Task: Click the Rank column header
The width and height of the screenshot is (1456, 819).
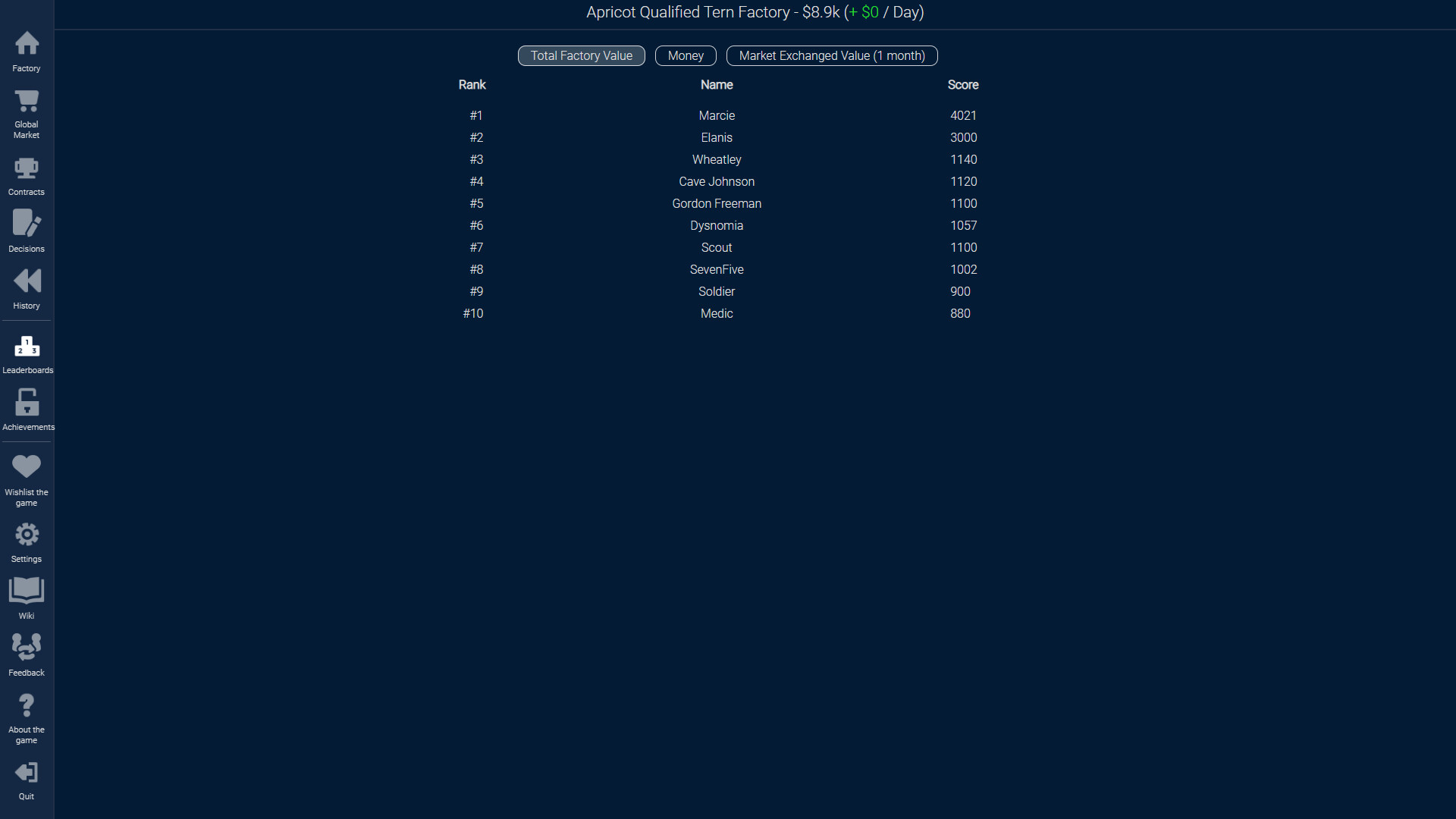Action: click(472, 85)
